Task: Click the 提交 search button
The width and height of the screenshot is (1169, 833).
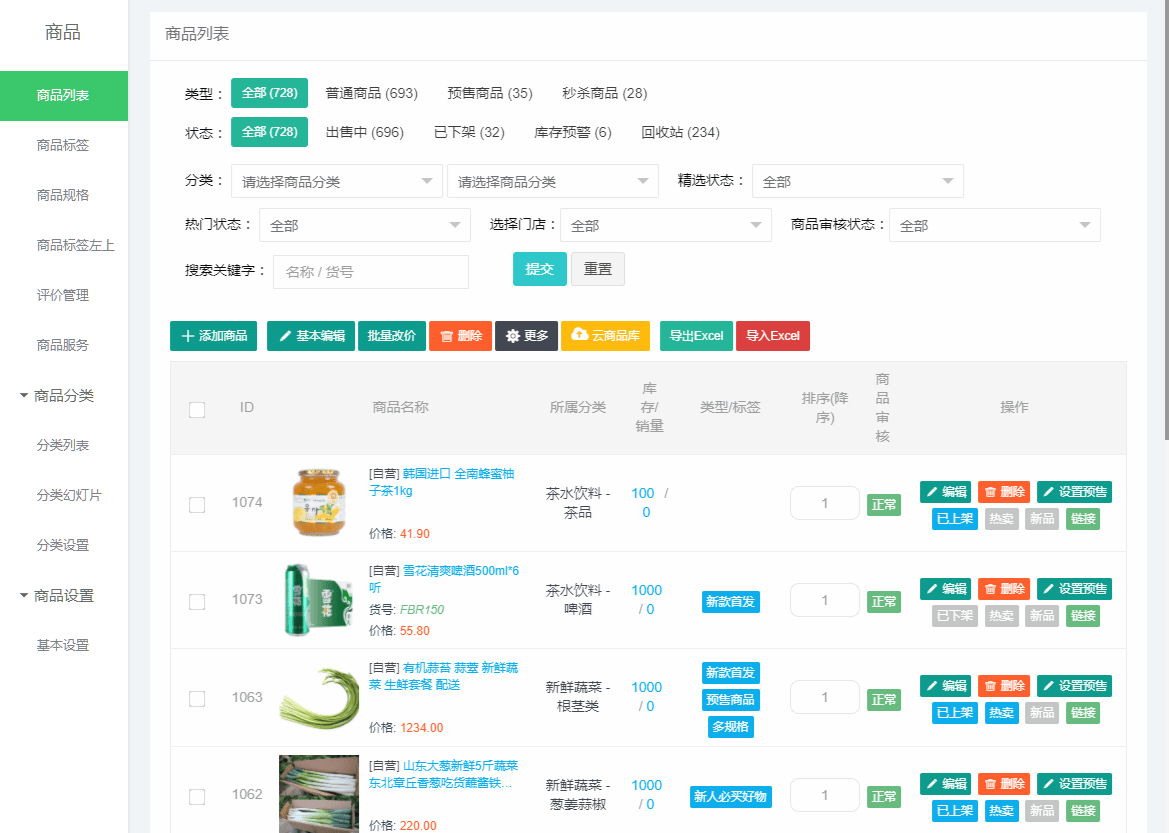Action: point(540,269)
